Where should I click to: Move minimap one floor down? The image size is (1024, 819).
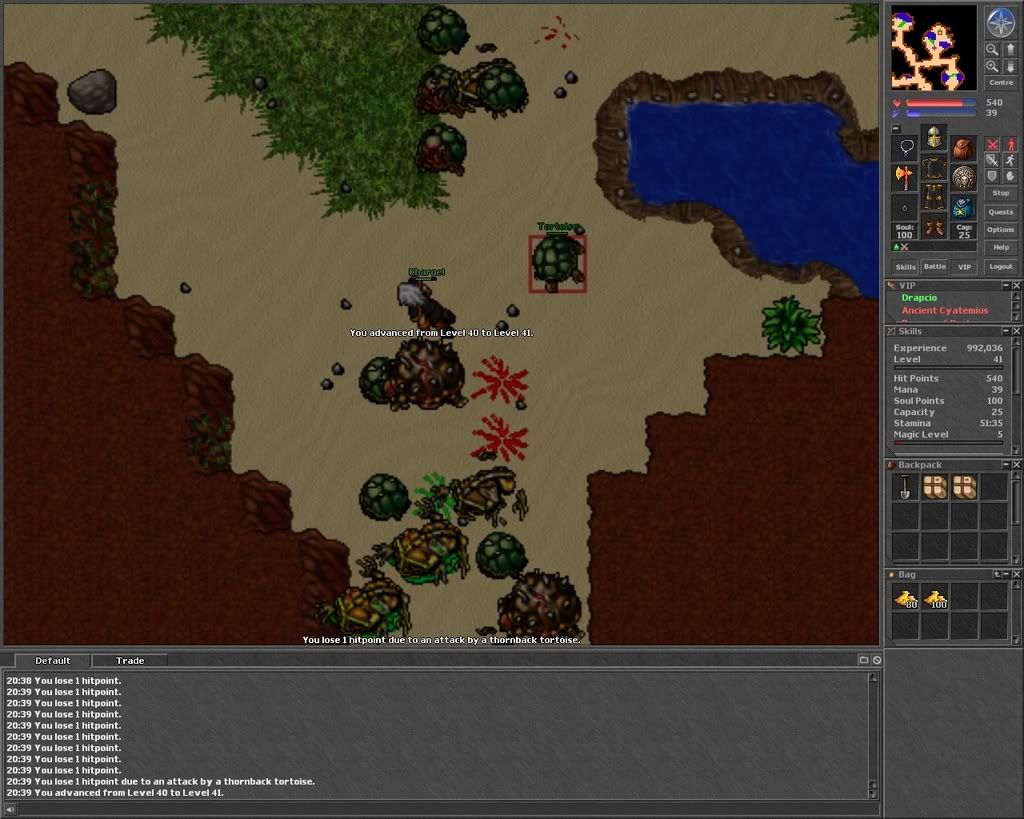coord(1010,66)
